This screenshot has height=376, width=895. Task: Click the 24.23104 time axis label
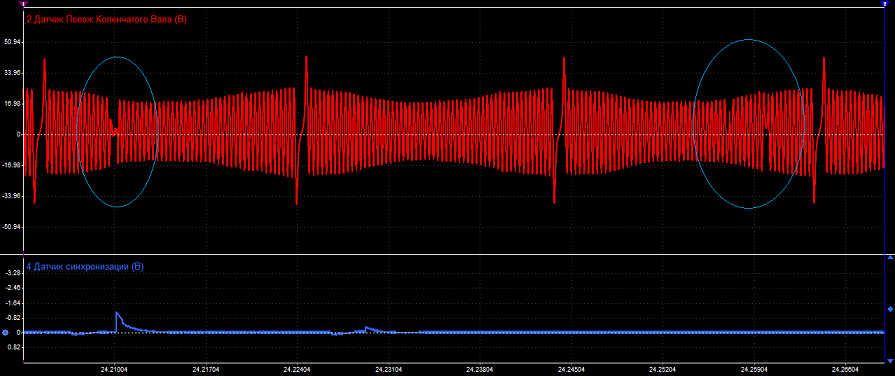pos(389,370)
